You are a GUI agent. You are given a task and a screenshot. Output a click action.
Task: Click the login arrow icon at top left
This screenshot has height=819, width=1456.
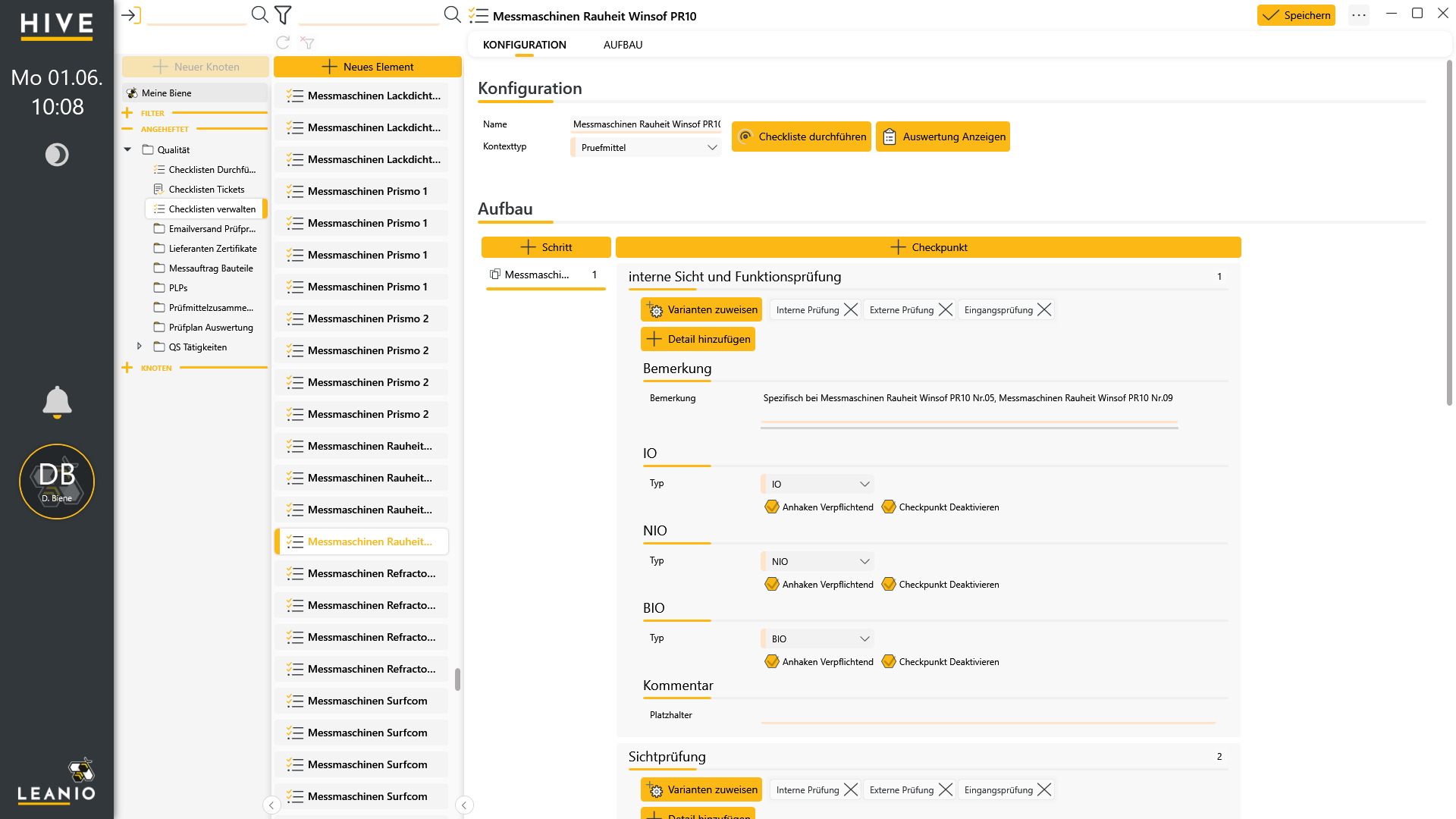[x=131, y=14]
